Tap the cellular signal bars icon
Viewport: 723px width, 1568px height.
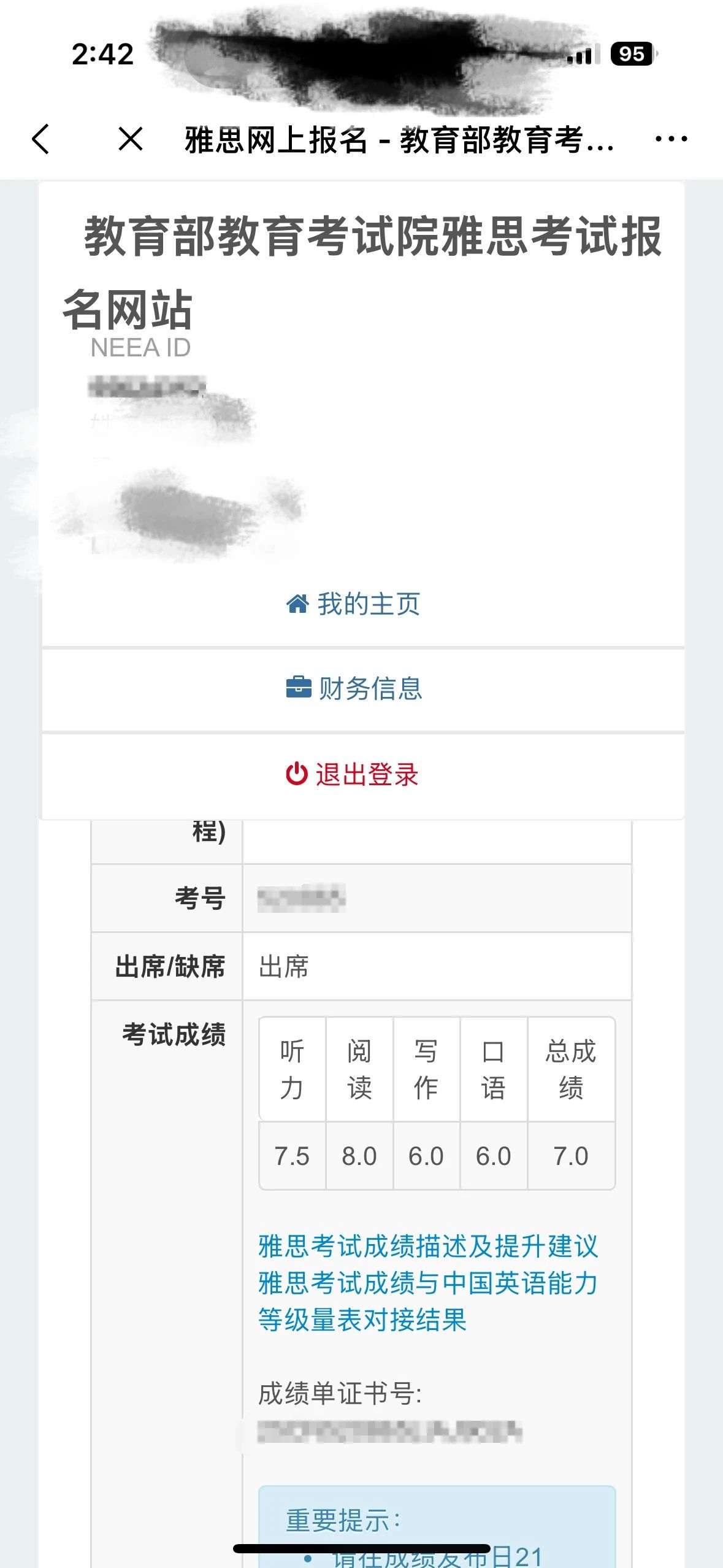point(581,55)
